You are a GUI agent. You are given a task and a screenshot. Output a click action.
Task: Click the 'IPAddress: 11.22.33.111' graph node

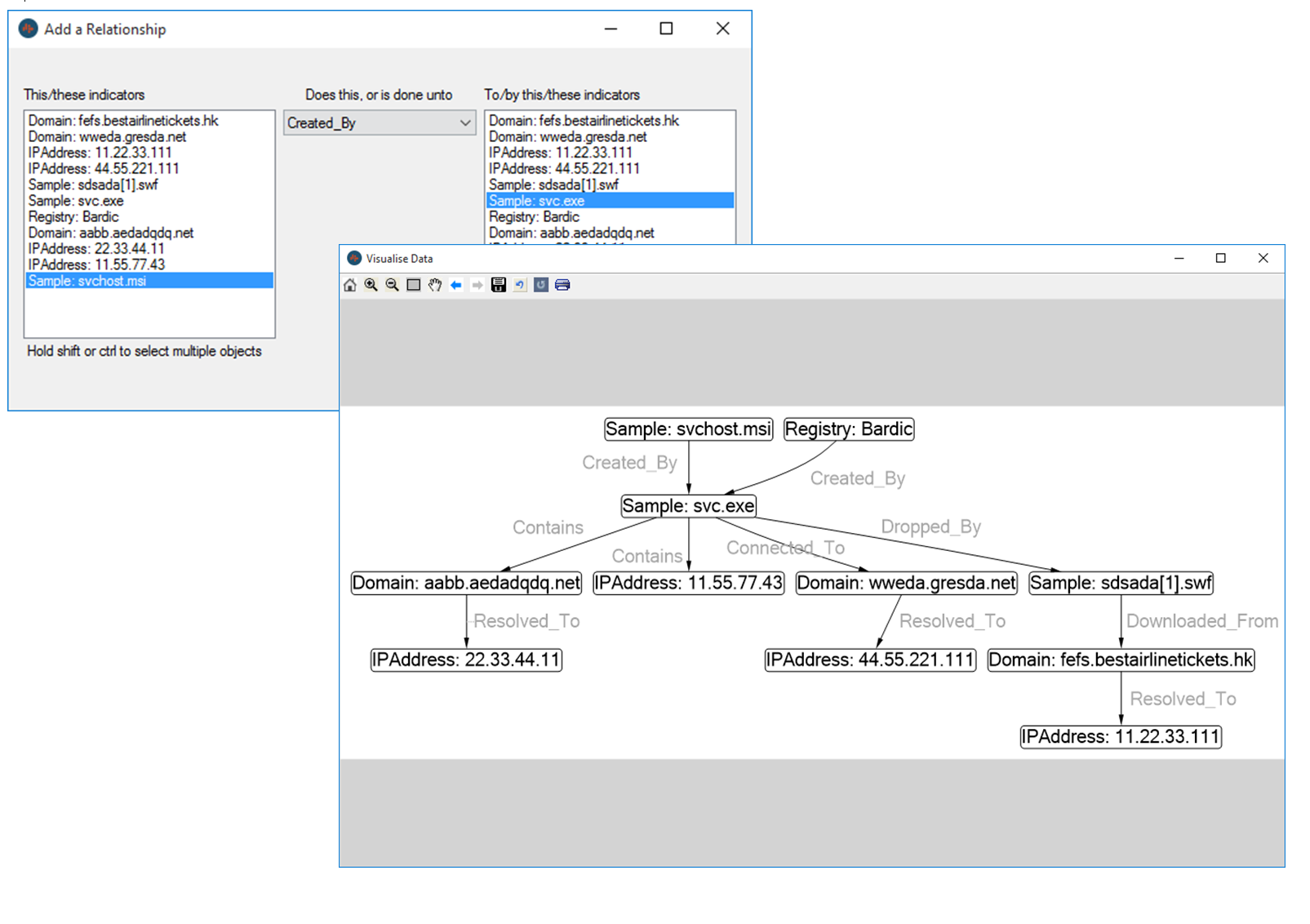point(1121,736)
